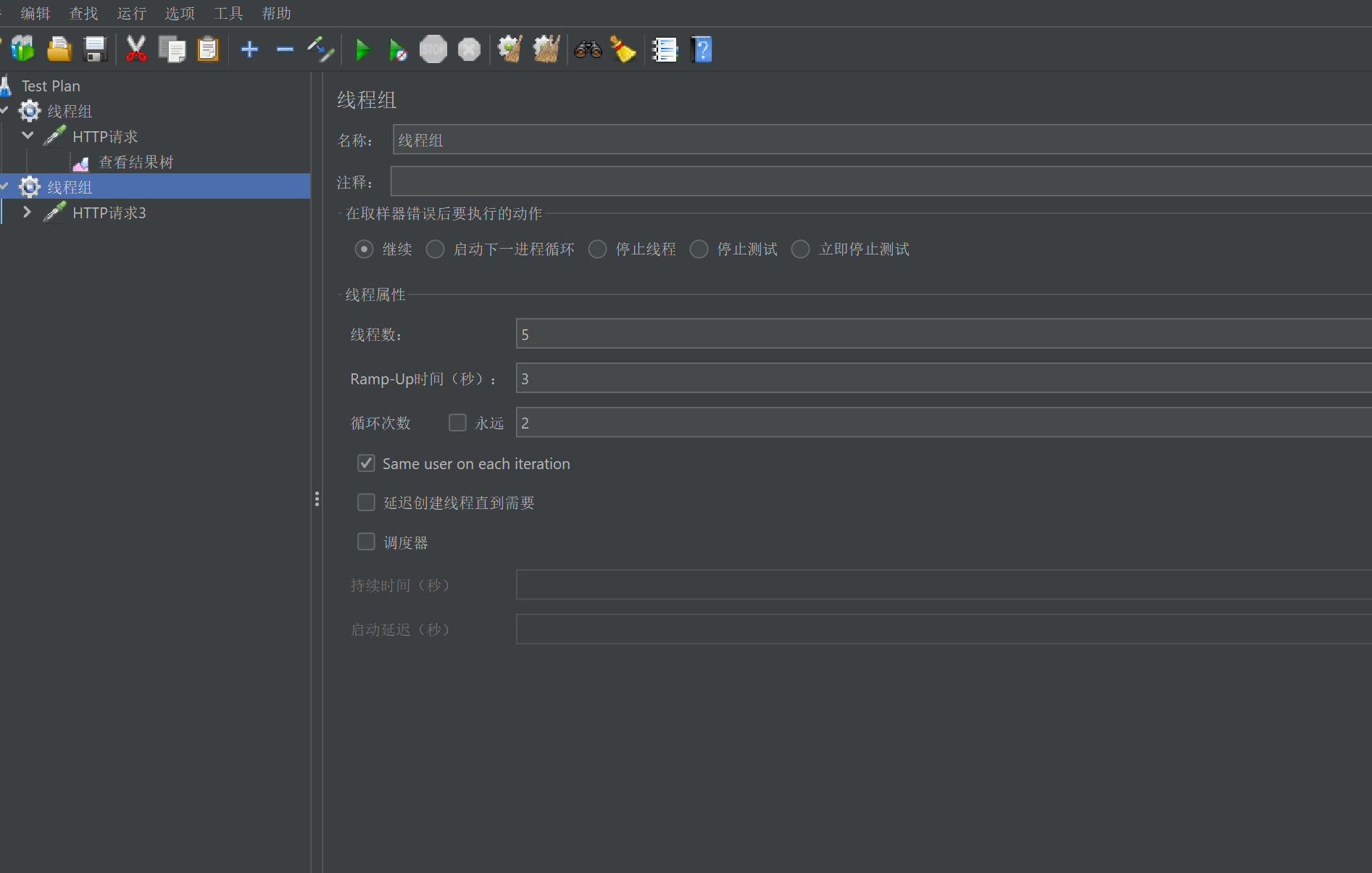Open the 编辑 menu

tap(36, 13)
